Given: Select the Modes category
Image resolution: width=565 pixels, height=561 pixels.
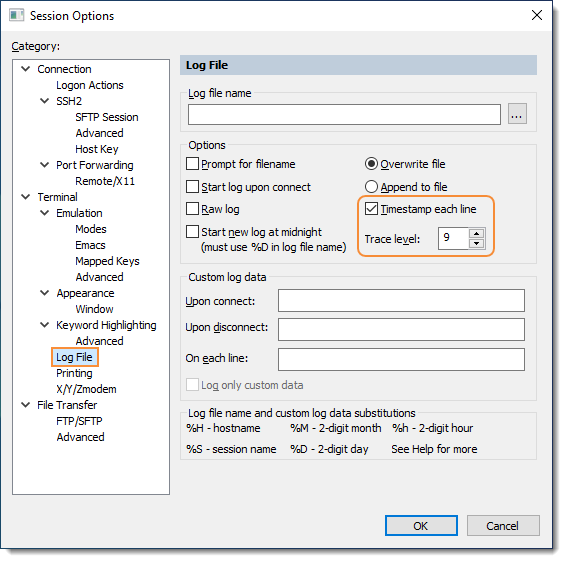Looking at the screenshot, I should [x=91, y=229].
